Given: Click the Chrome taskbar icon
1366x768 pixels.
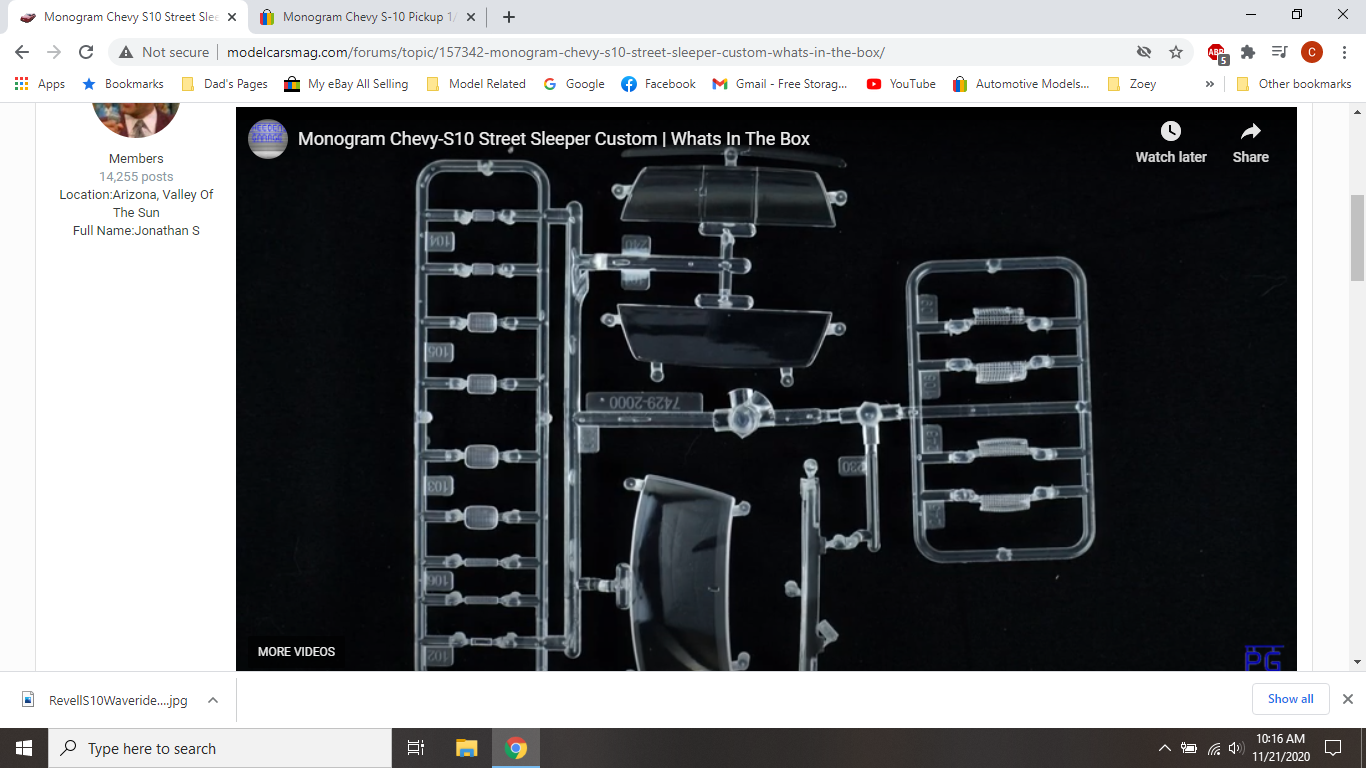Looking at the screenshot, I should pos(516,748).
